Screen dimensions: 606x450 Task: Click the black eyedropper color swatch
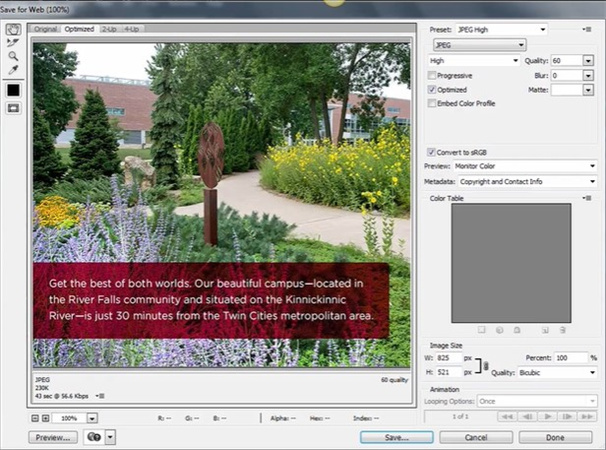point(13,90)
